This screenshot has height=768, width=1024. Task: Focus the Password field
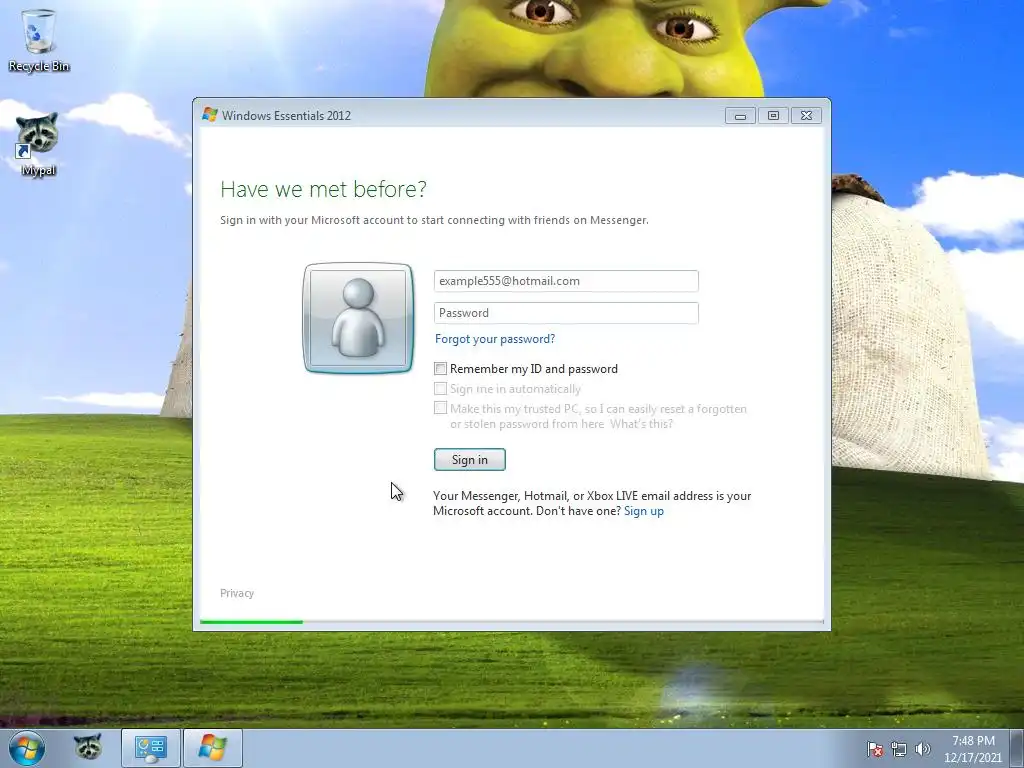(x=566, y=313)
